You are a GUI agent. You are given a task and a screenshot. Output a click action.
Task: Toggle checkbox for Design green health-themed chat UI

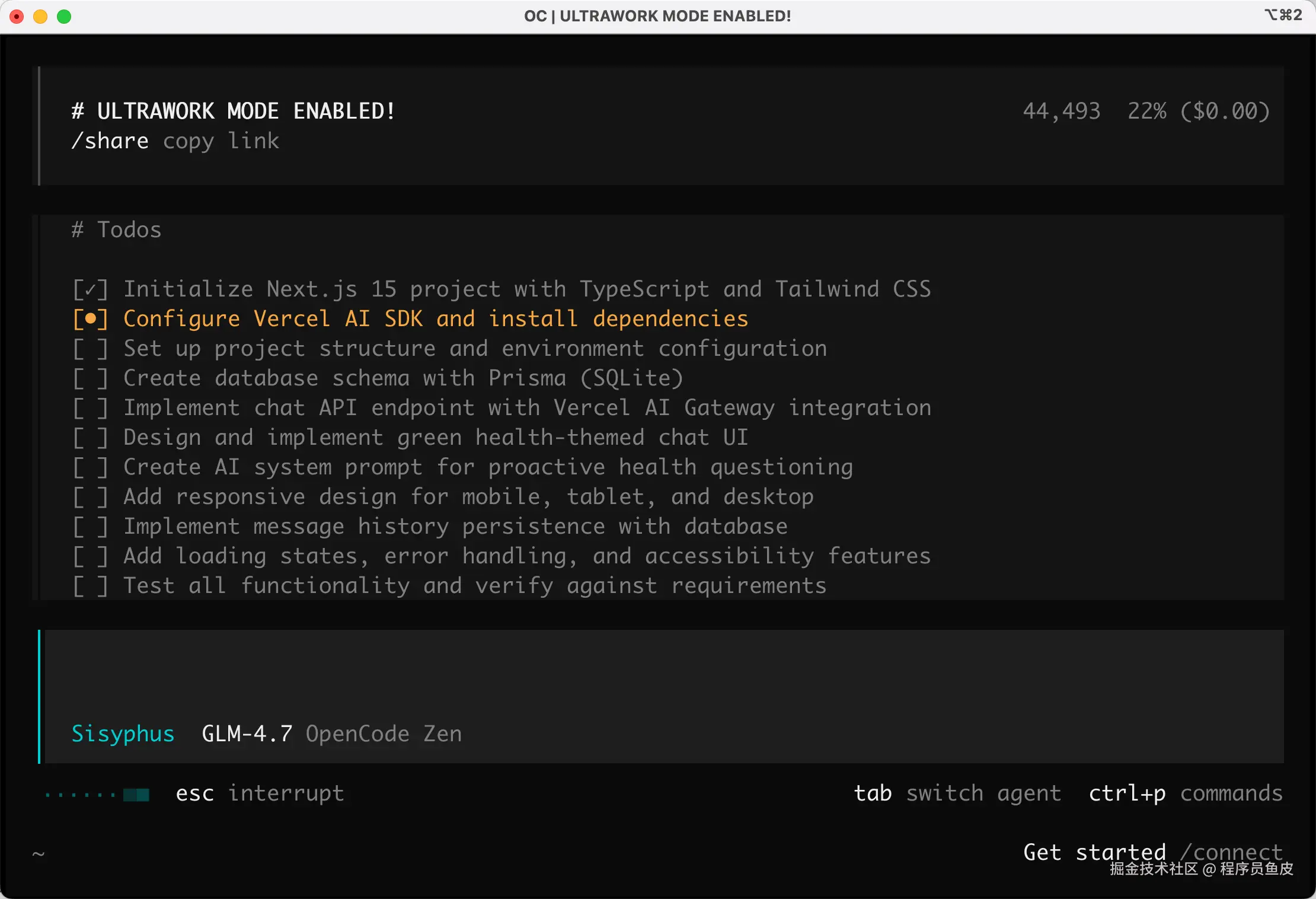(90, 438)
